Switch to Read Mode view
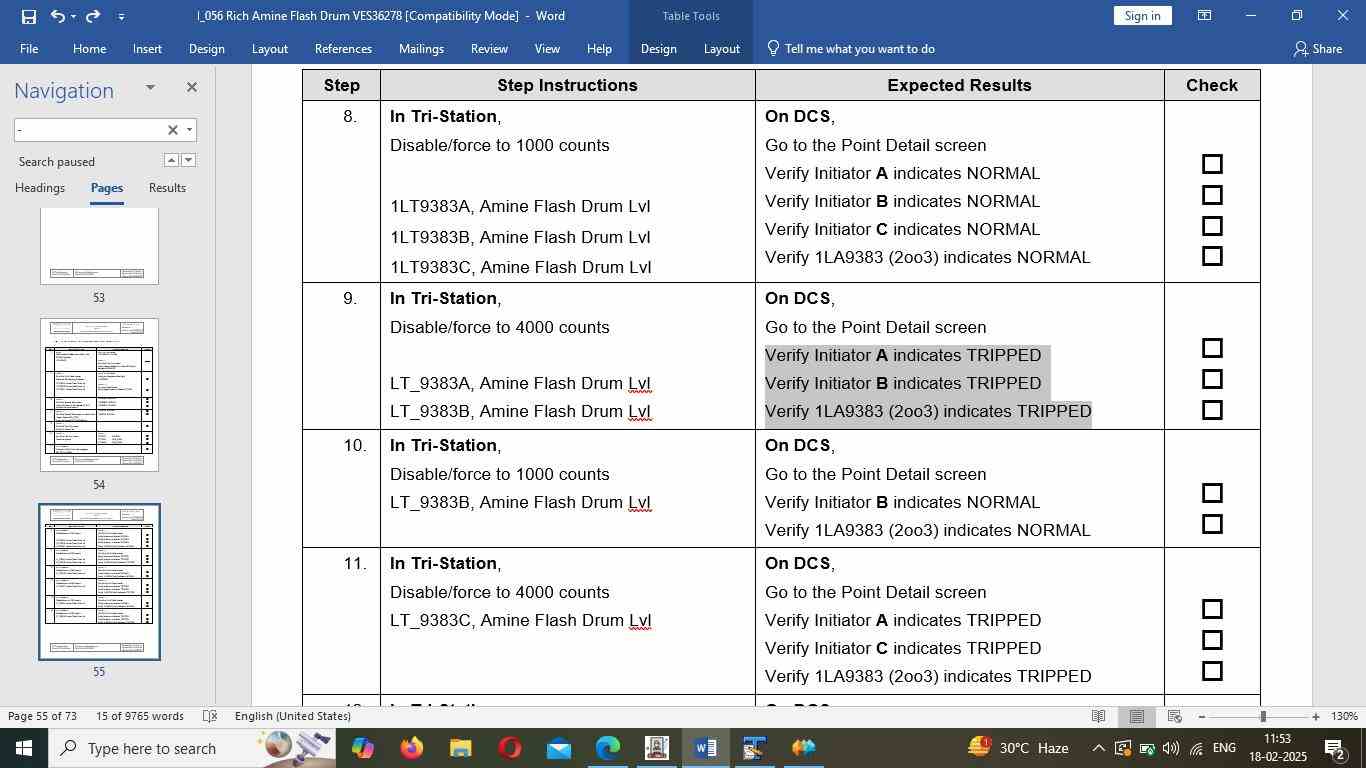This screenshot has height=768, width=1366. (x=1098, y=716)
